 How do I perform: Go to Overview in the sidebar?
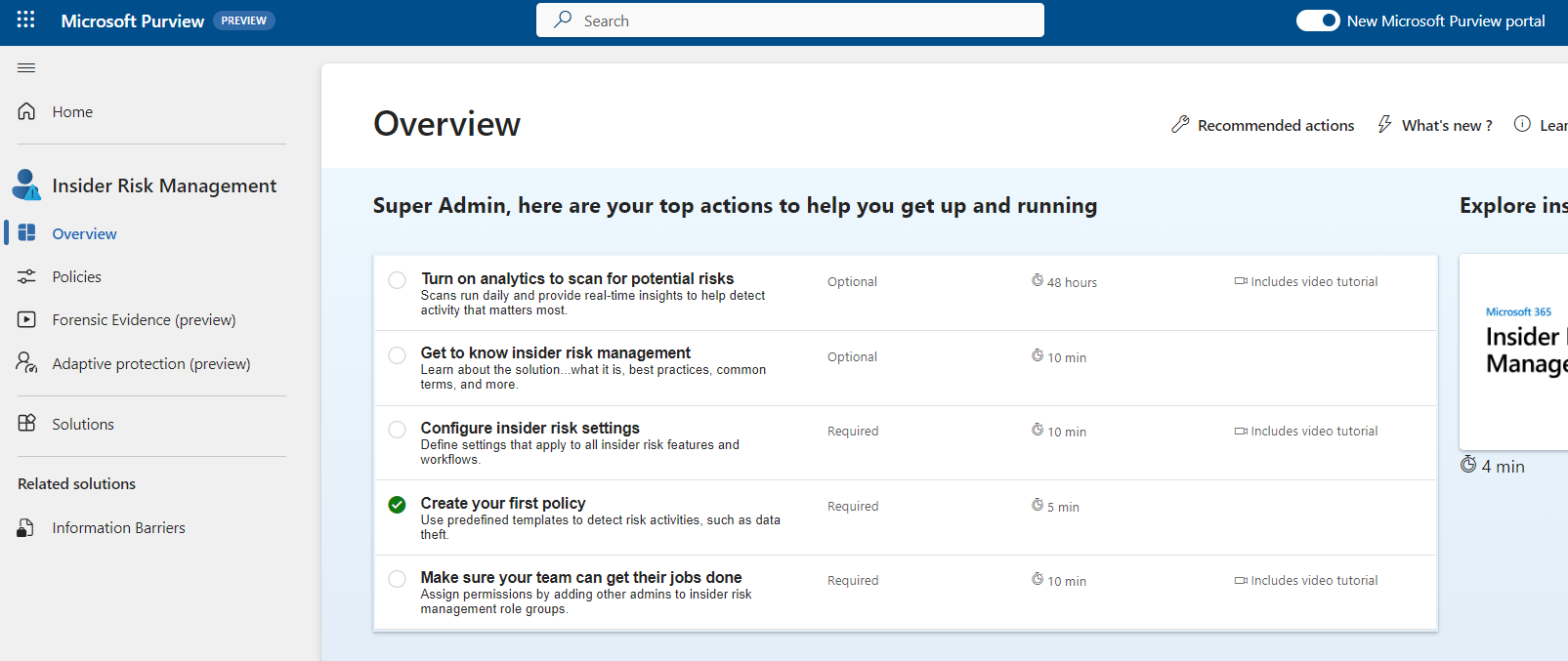point(84,234)
